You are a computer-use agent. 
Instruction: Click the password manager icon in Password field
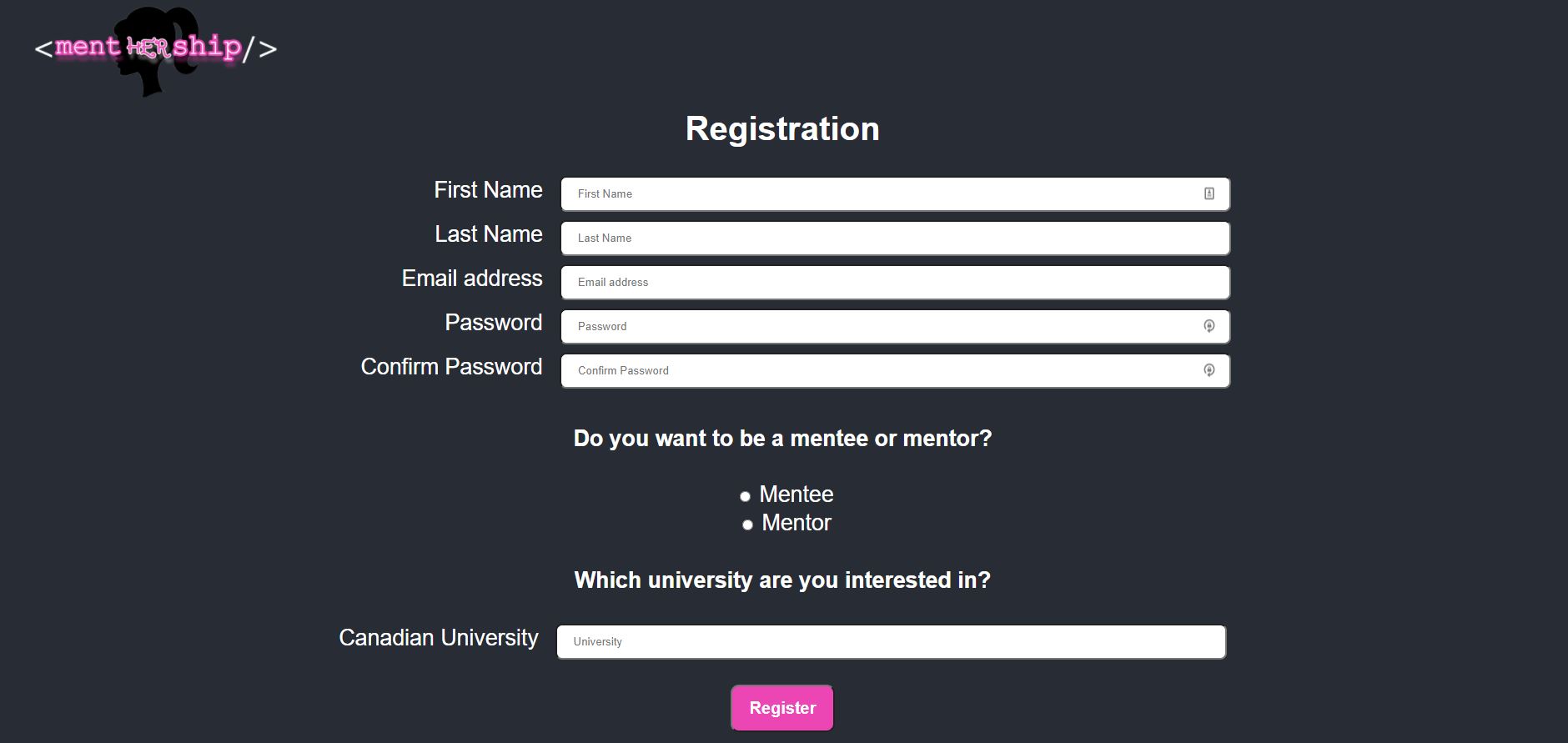[1209, 326]
